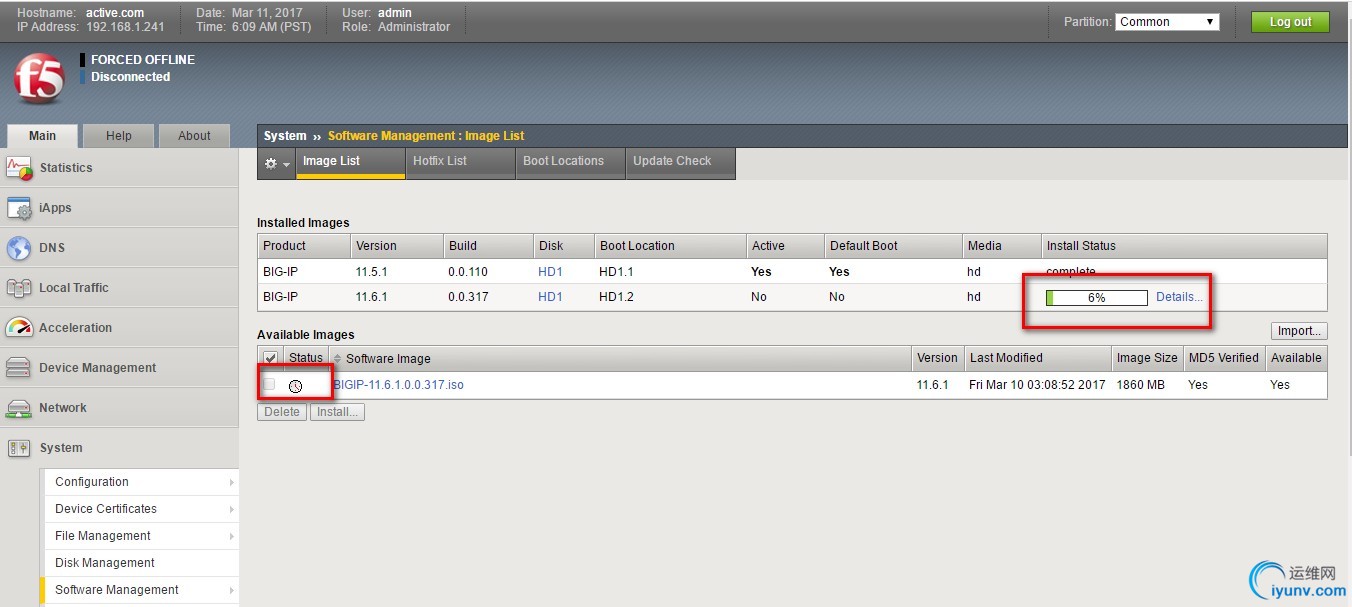Open Disk Management in System menu

coord(140,563)
